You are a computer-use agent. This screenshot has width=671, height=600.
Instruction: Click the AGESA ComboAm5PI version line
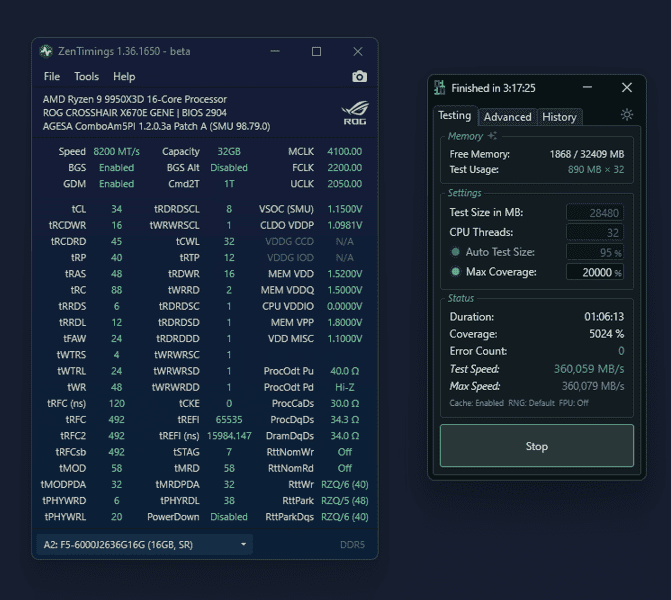click(156, 127)
